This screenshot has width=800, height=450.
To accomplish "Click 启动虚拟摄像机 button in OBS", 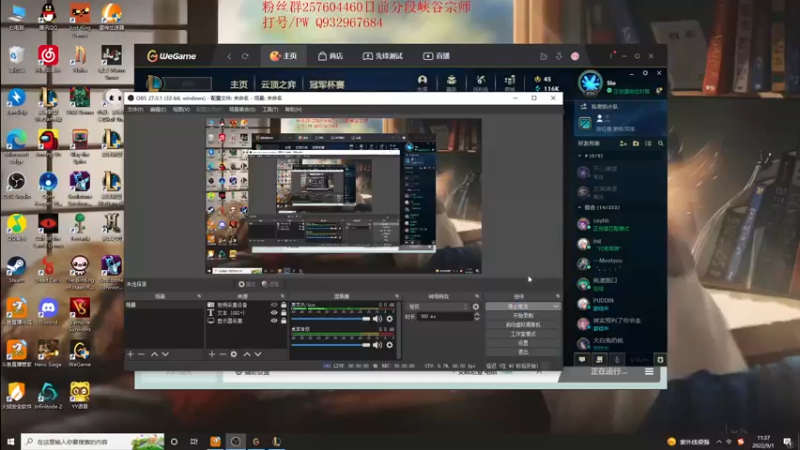I will 523,325.
